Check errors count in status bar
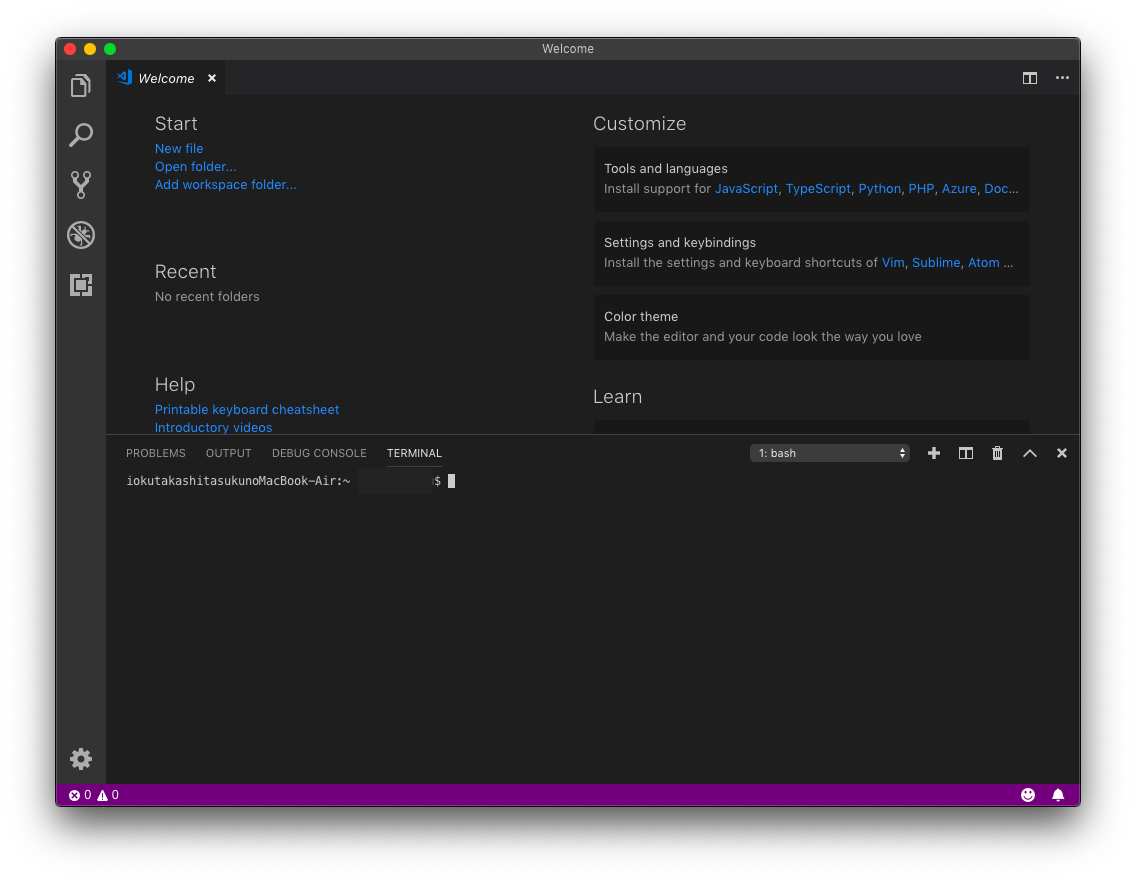This screenshot has height=880, width=1136. coord(79,794)
